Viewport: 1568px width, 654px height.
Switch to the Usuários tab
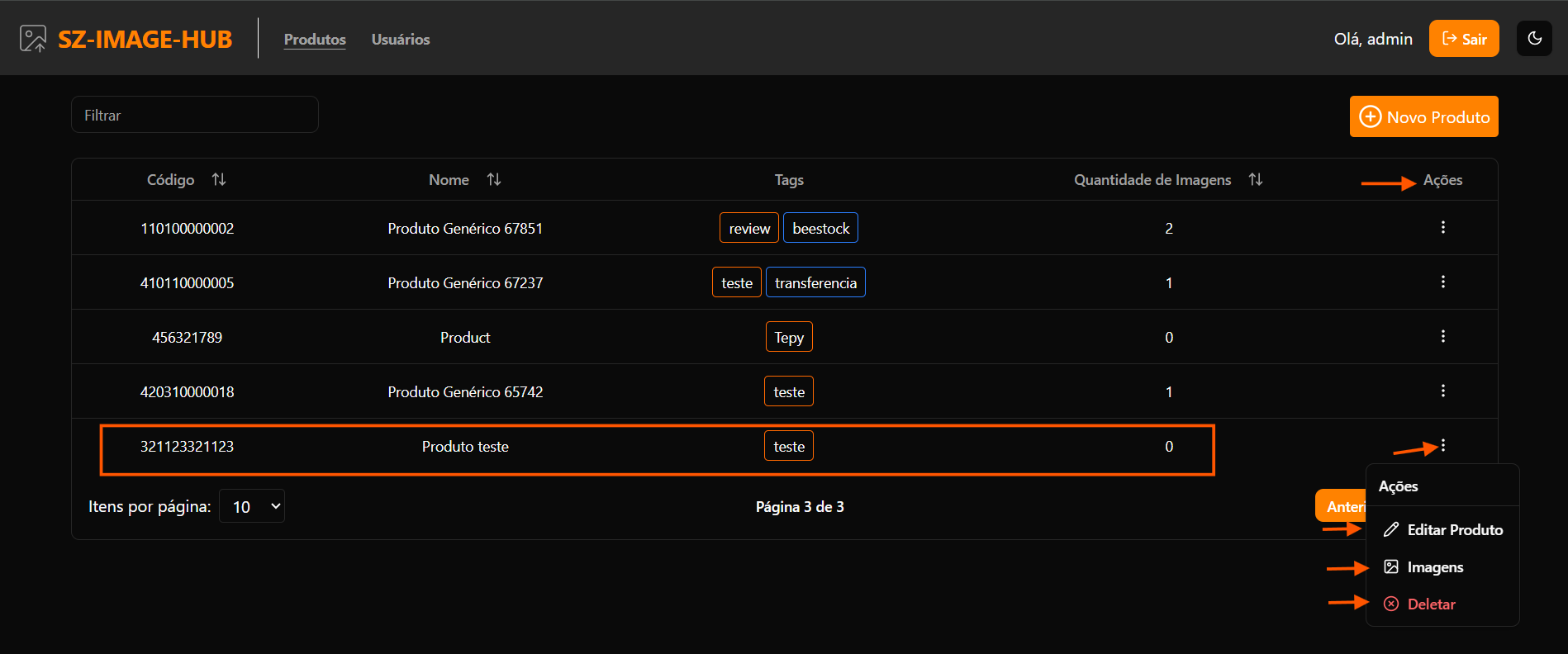401,40
